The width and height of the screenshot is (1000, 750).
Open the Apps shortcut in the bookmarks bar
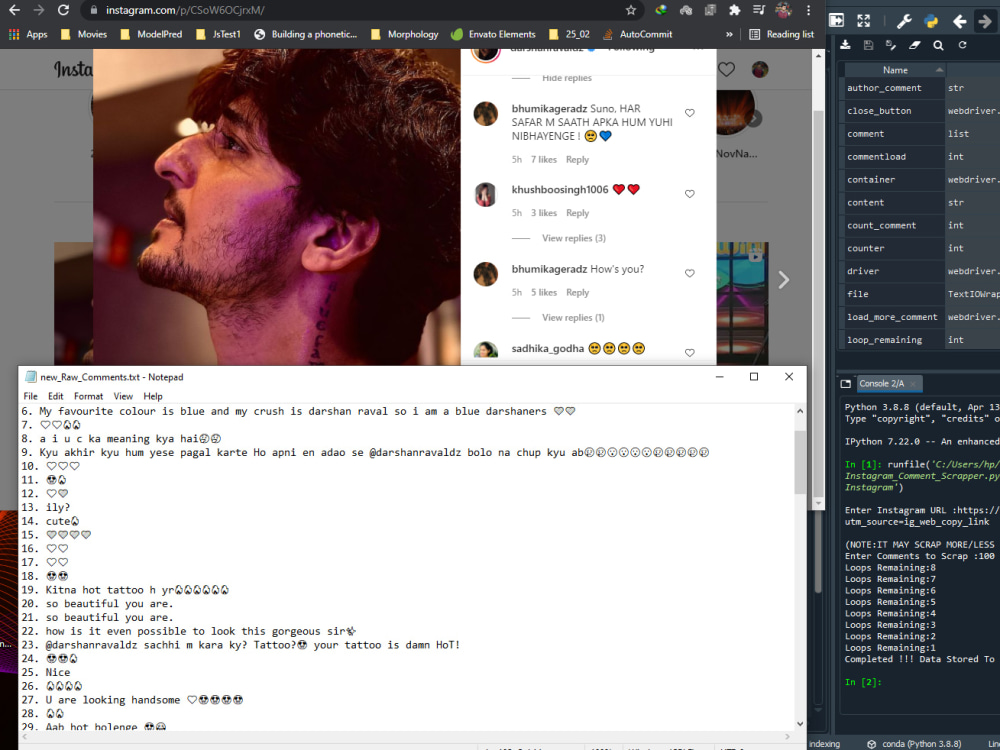tap(28, 34)
